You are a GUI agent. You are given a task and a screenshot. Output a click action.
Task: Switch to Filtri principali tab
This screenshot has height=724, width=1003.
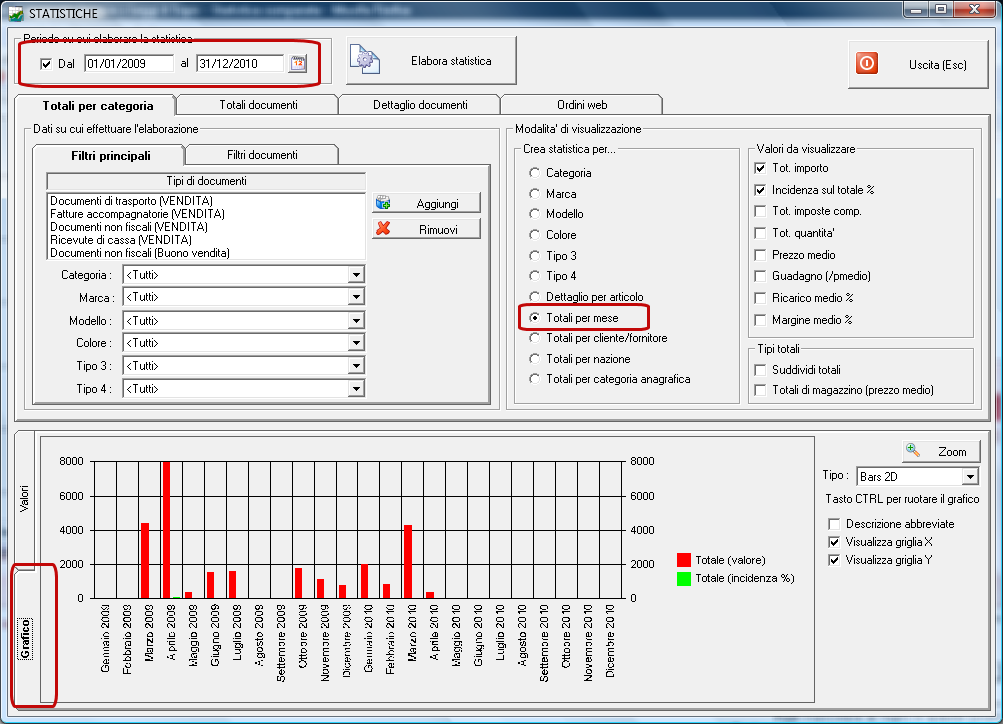tap(110, 155)
